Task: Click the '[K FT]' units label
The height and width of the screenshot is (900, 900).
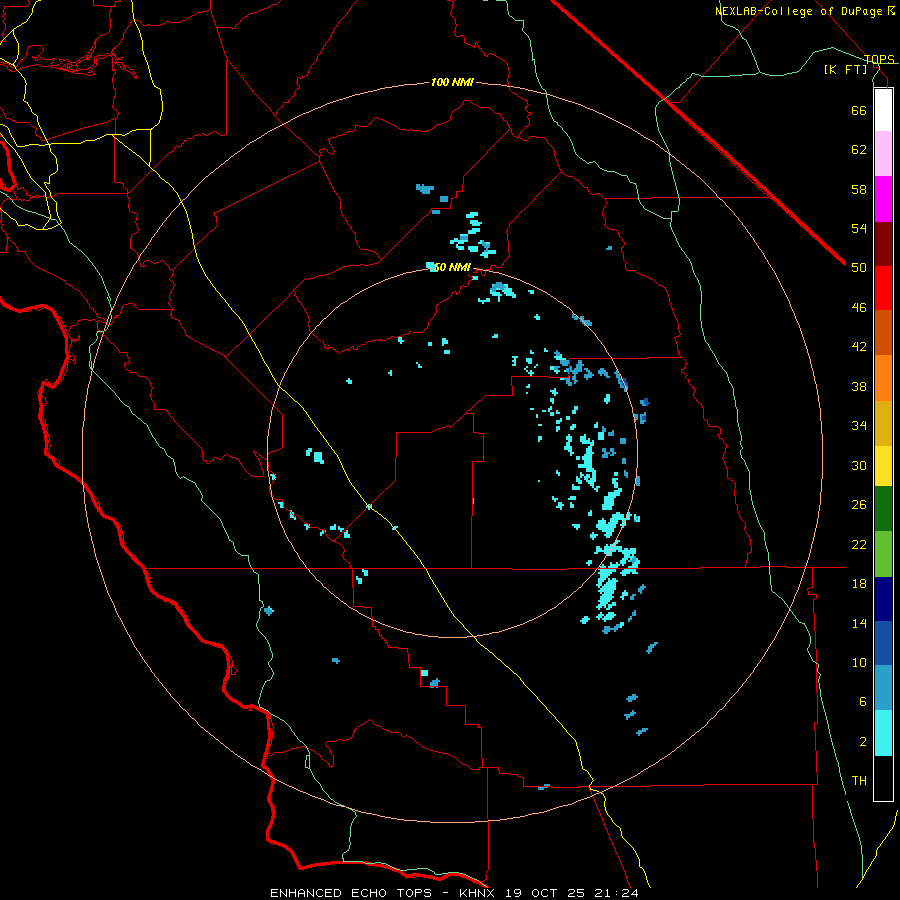Action: [x=845, y=69]
